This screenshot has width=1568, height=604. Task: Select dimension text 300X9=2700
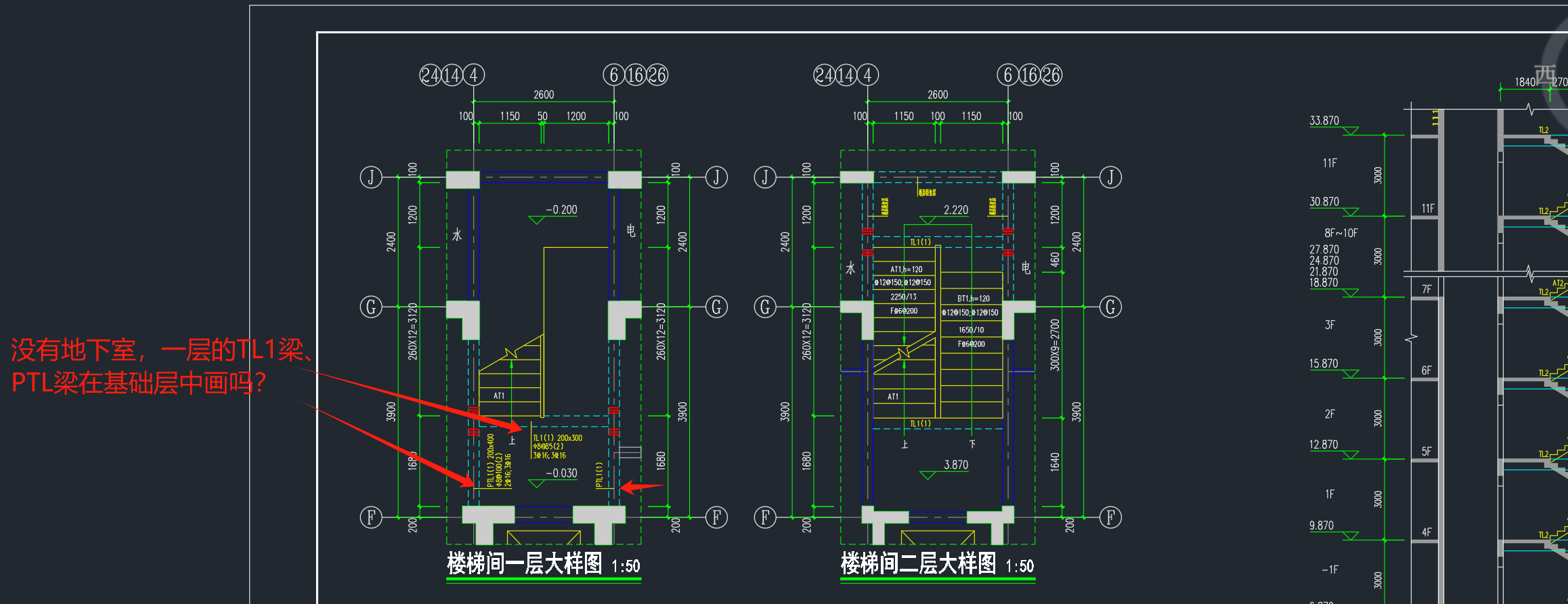(x=1055, y=345)
